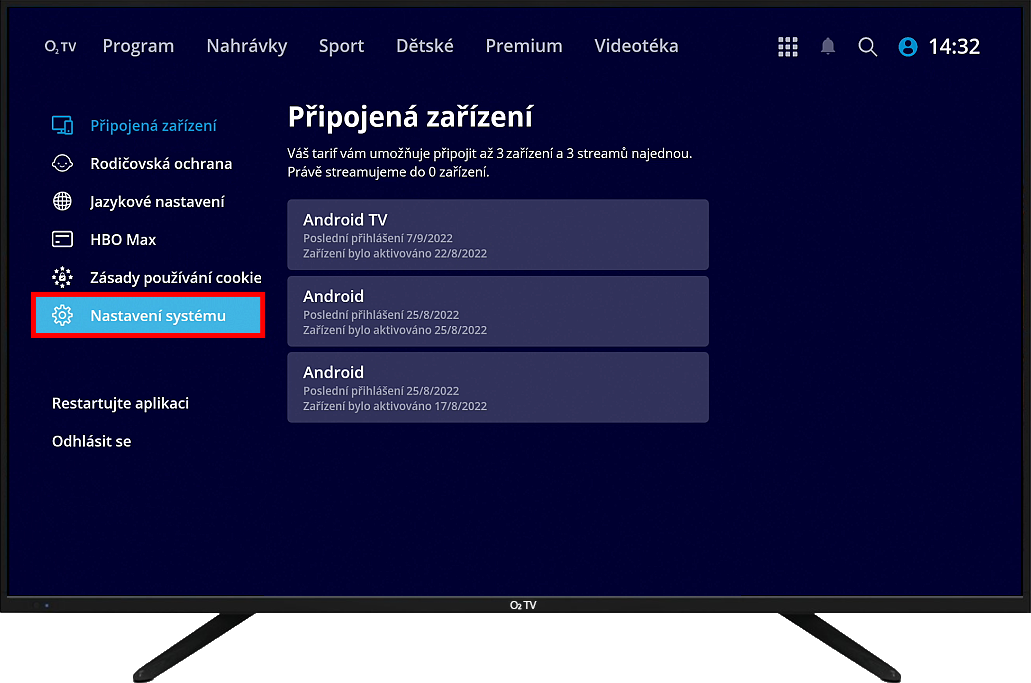
Task: Open the Program tab
Action: (x=138, y=46)
